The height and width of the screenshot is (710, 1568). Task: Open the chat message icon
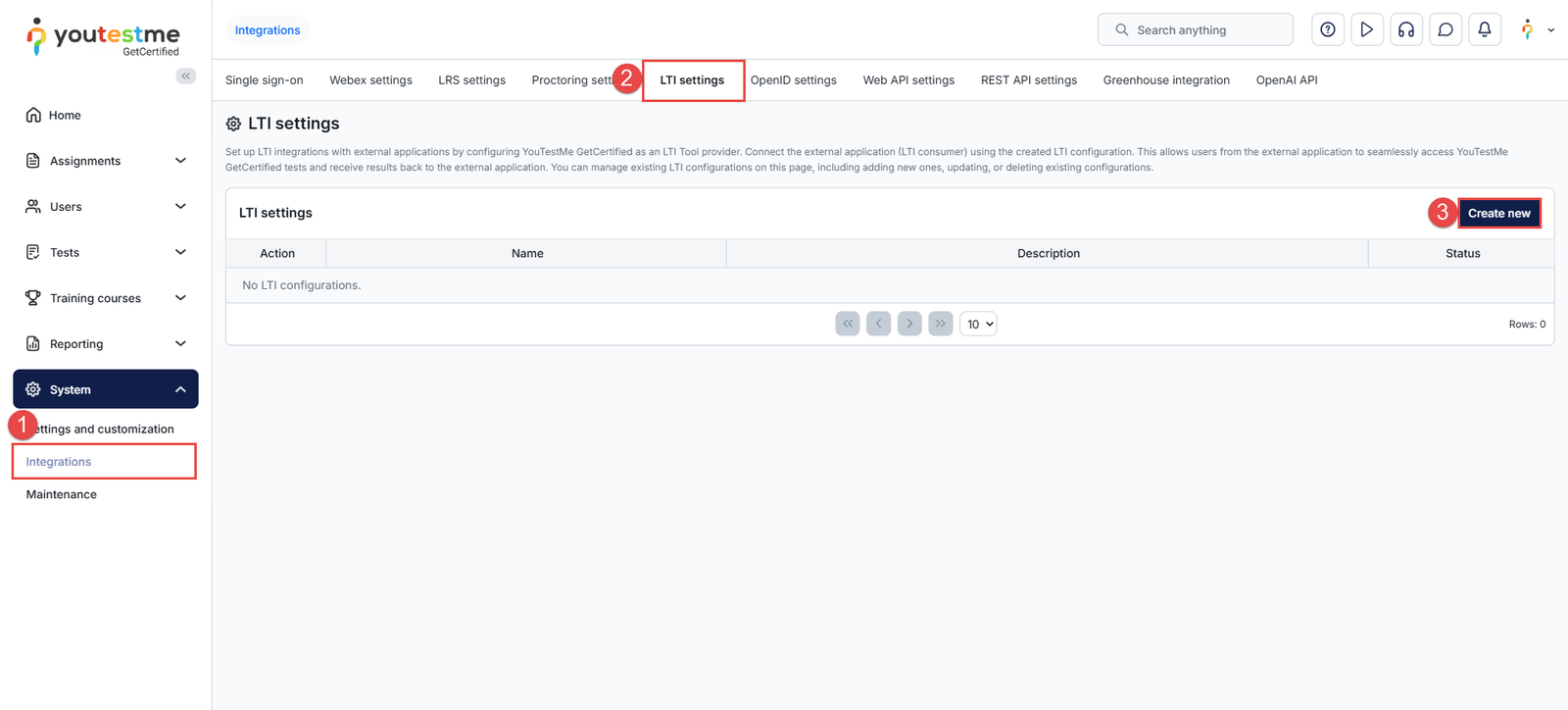pyautogui.click(x=1445, y=29)
